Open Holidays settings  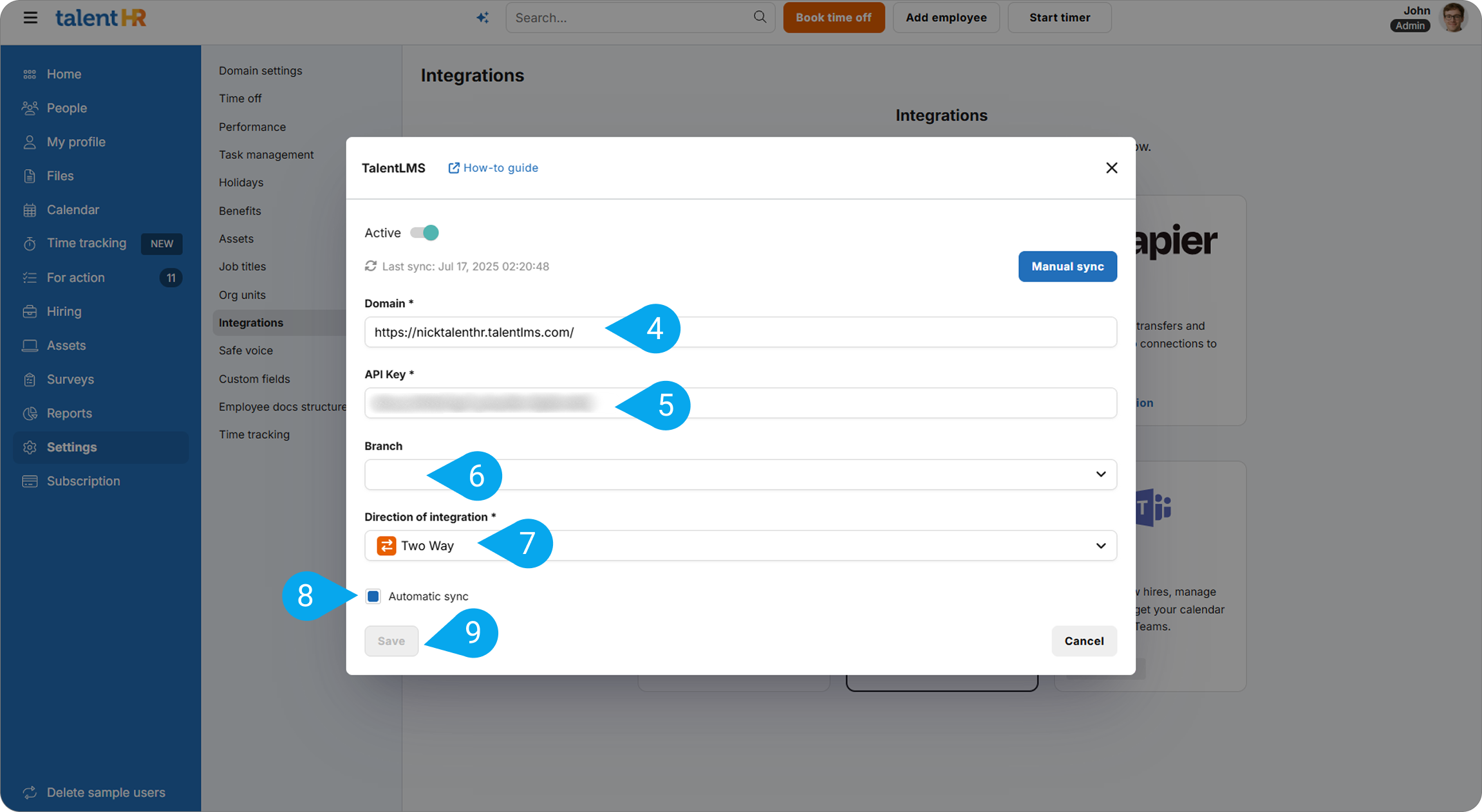[x=241, y=183]
